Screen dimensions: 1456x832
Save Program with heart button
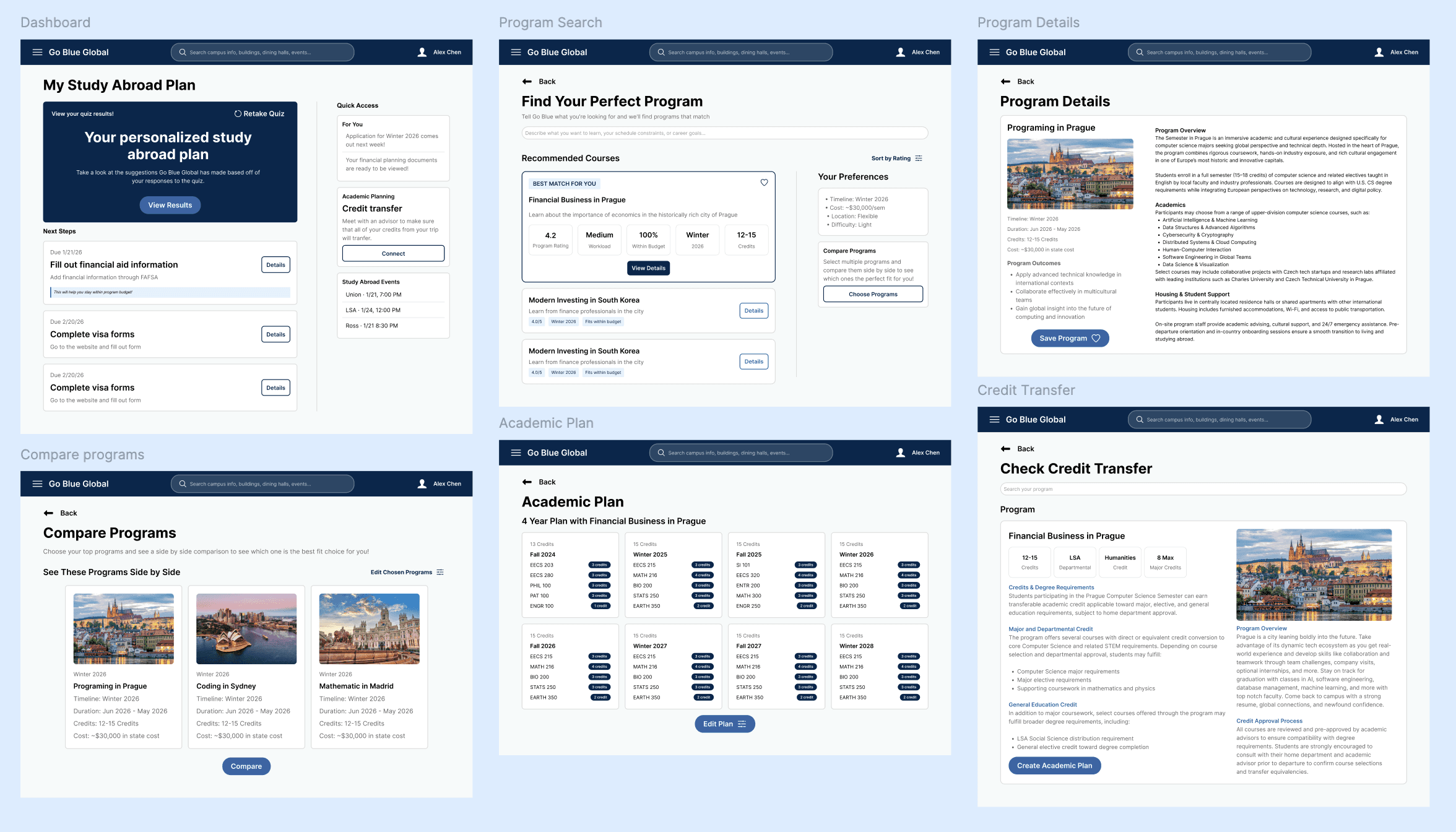[x=1069, y=338]
